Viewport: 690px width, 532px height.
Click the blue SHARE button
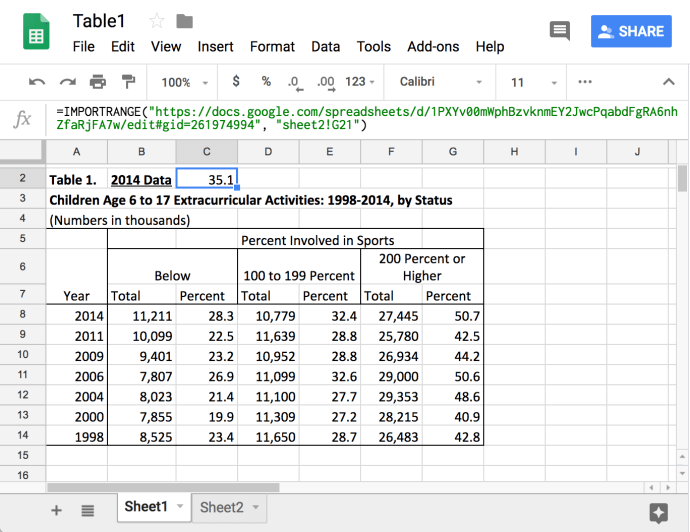(x=631, y=31)
